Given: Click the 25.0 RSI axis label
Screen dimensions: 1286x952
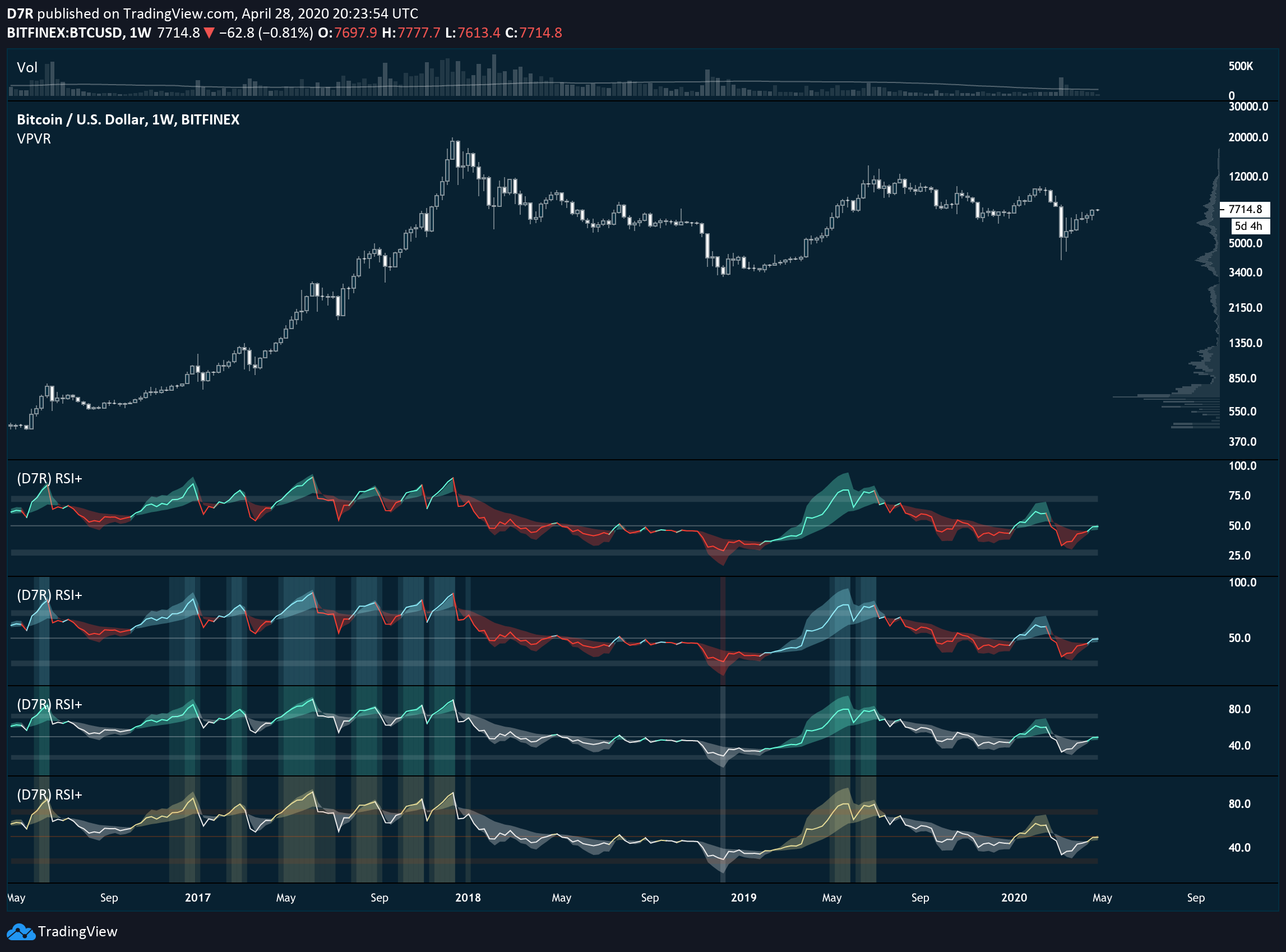Looking at the screenshot, I should [x=1239, y=556].
